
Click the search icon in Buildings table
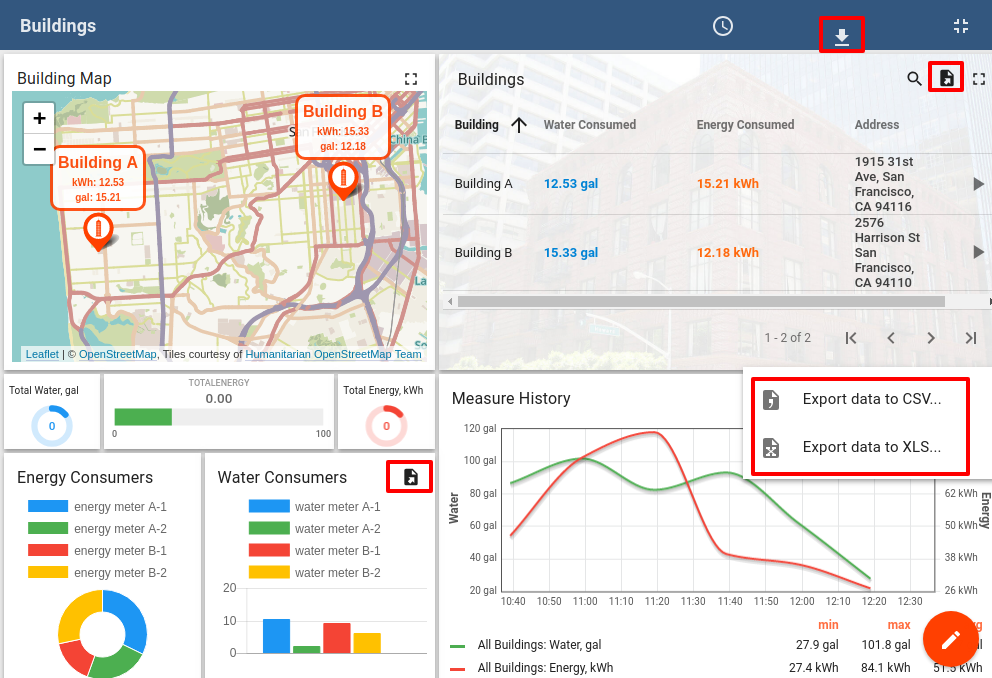[x=914, y=79]
